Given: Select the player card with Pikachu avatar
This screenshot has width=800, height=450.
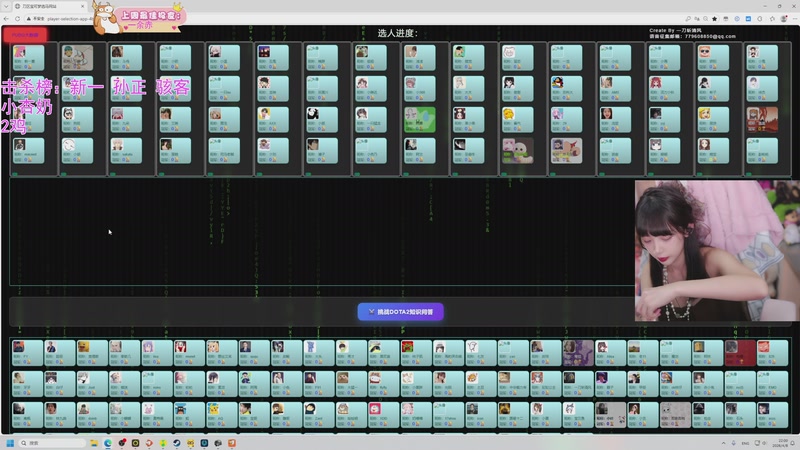Looking at the screenshot, I should (x=222, y=415).
